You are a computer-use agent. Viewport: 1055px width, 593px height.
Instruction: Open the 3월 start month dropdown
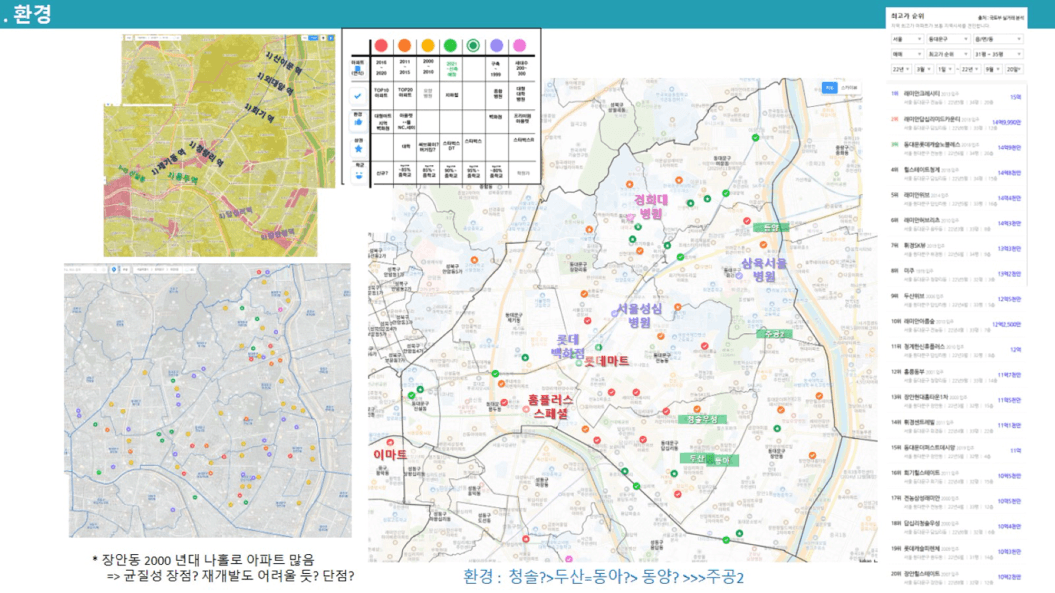tap(923, 69)
